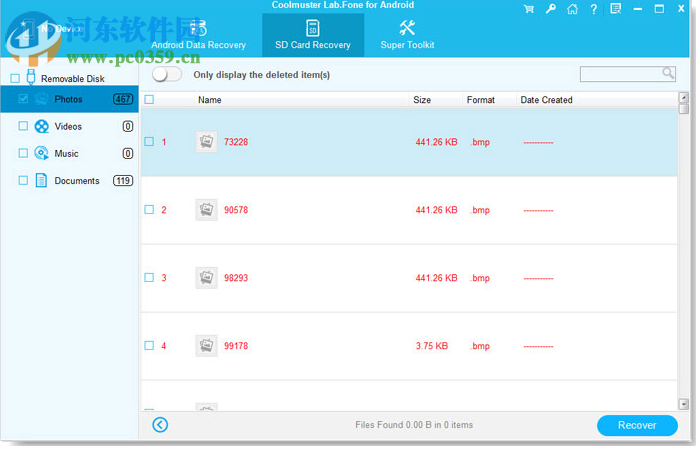Viewport: 697px width, 450px height.
Task: Click the back arrow icon
Action: [160, 425]
